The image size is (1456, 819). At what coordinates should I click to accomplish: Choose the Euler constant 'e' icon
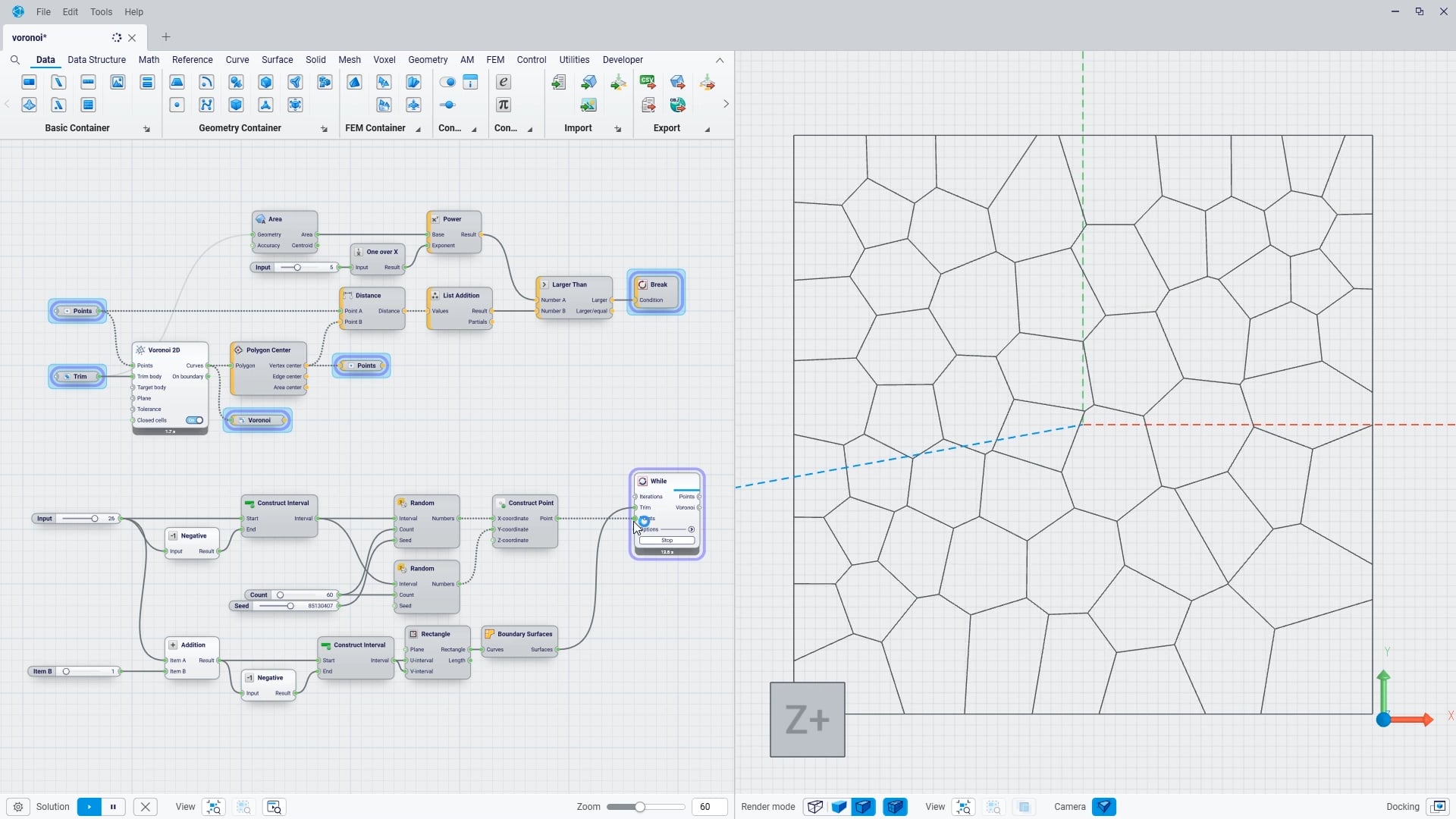coord(504,82)
